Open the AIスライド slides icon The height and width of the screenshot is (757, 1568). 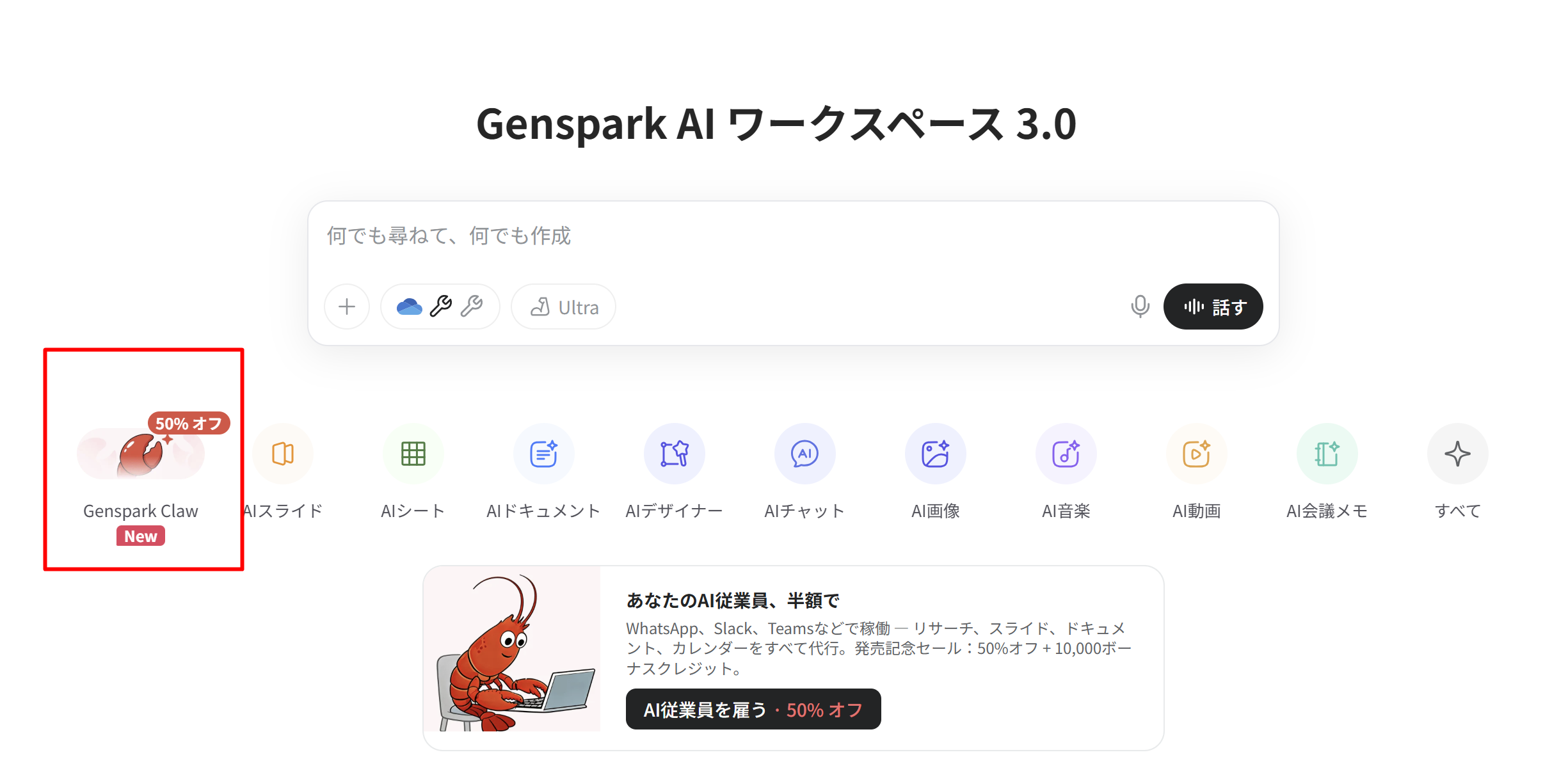tap(283, 454)
